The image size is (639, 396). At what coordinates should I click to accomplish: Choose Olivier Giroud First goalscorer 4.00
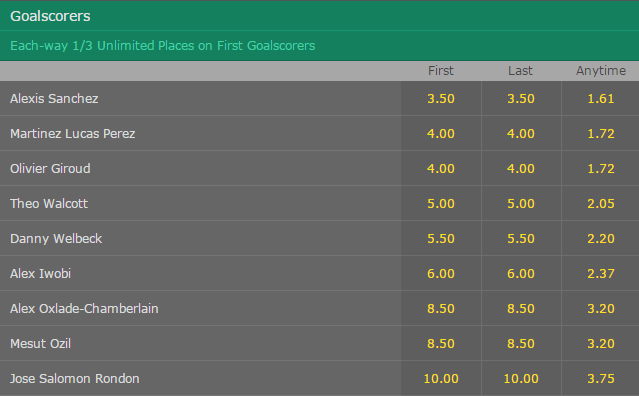[x=441, y=169]
